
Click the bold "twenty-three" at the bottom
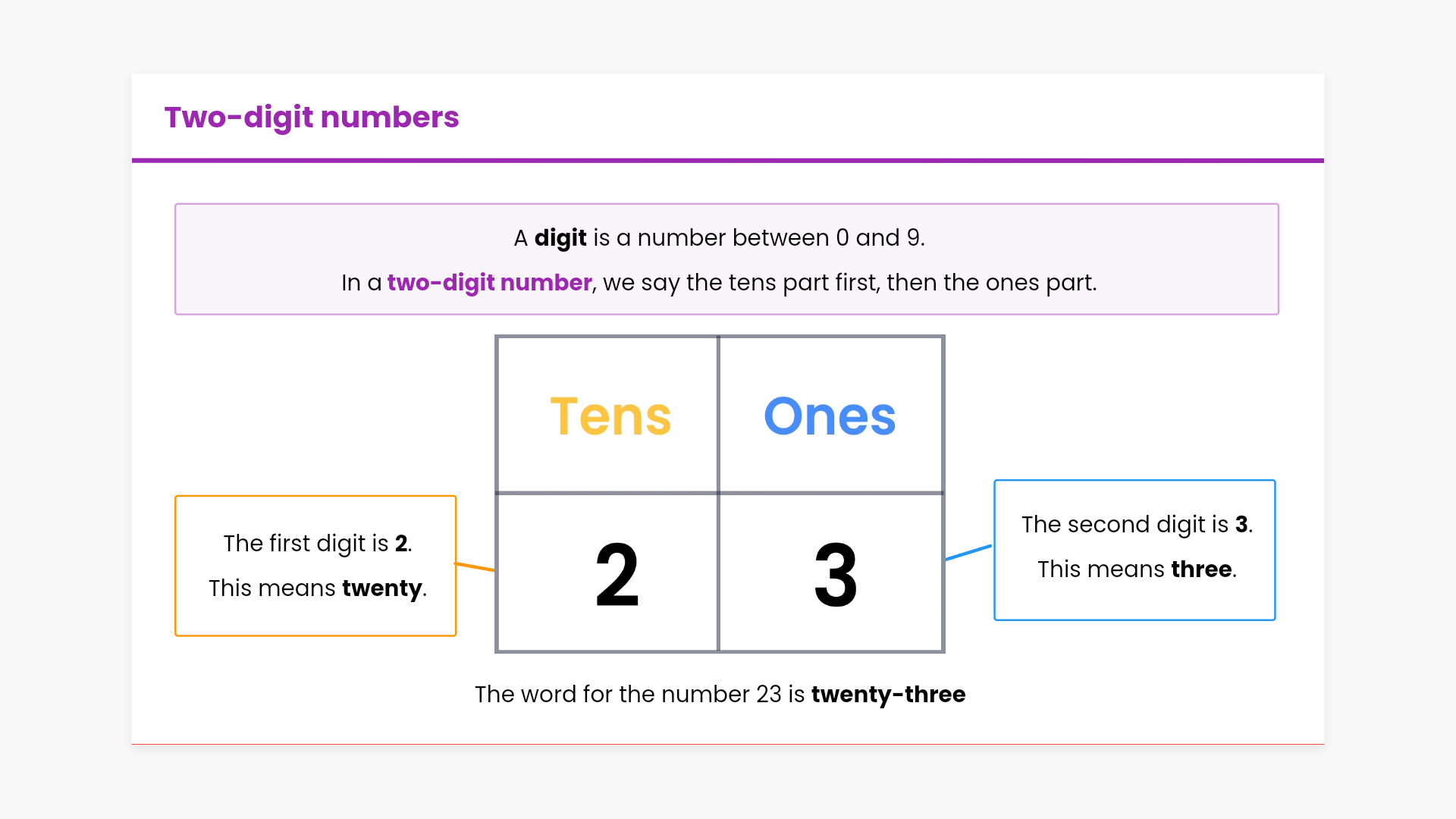pos(888,695)
